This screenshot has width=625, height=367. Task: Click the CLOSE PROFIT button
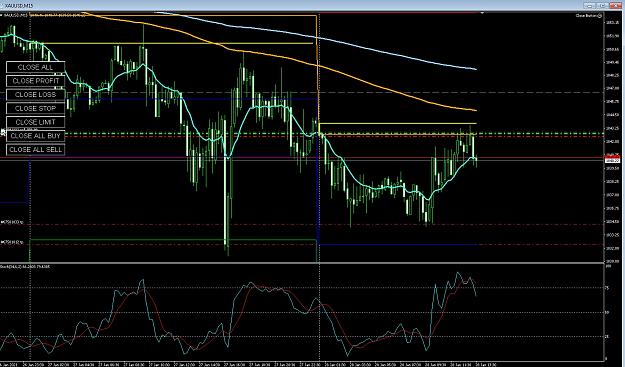(35, 81)
